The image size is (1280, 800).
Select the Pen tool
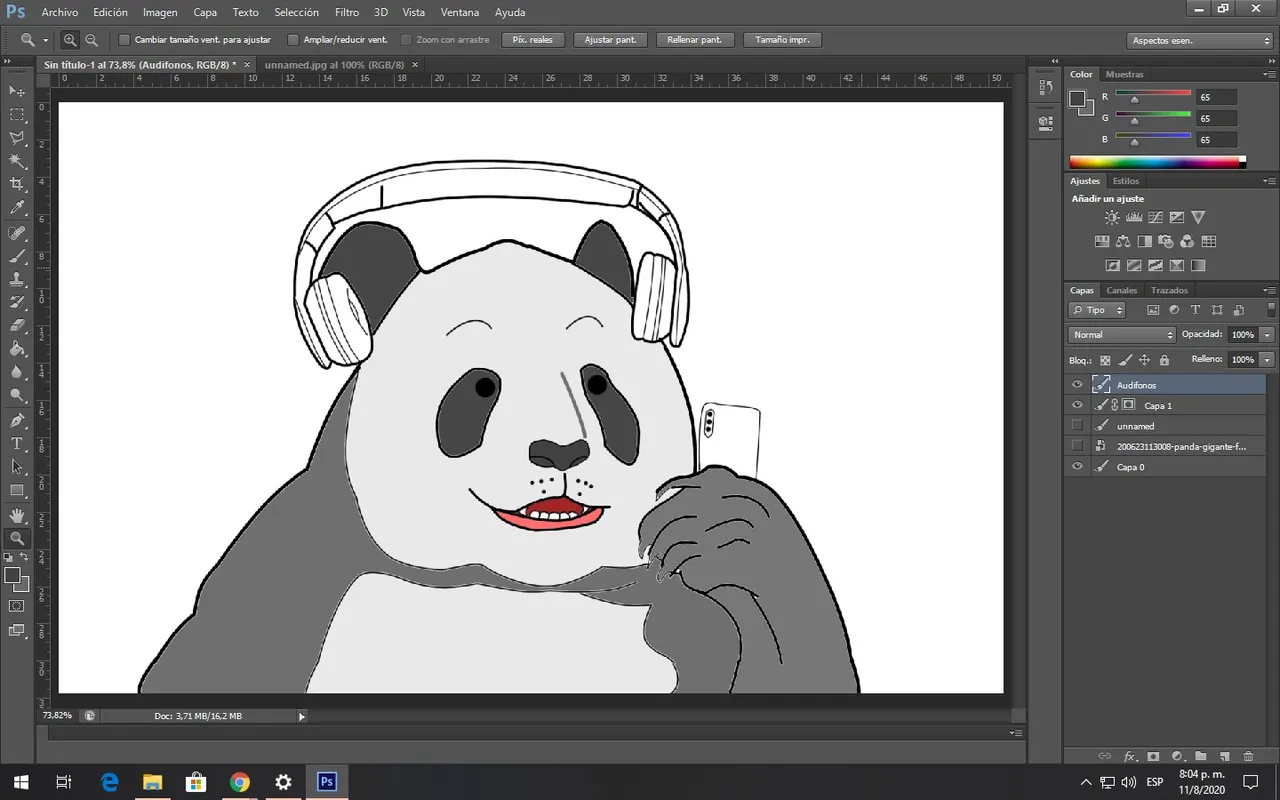pyautogui.click(x=17, y=420)
